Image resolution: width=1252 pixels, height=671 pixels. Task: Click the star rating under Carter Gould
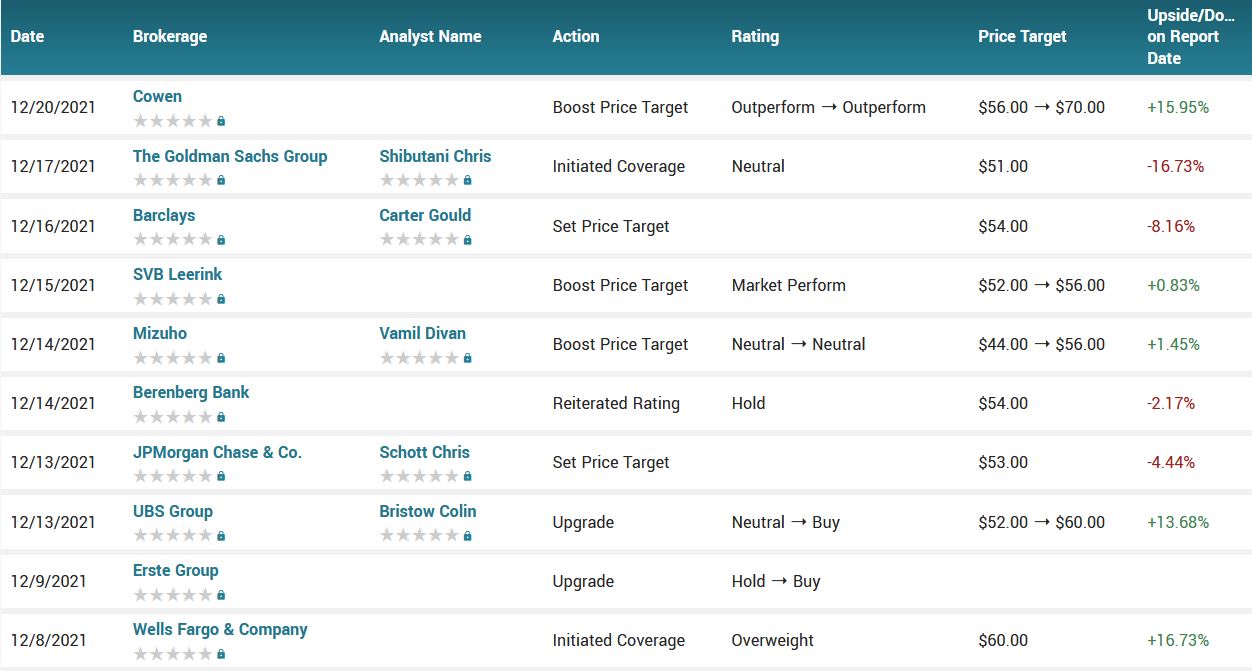[420, 240]
